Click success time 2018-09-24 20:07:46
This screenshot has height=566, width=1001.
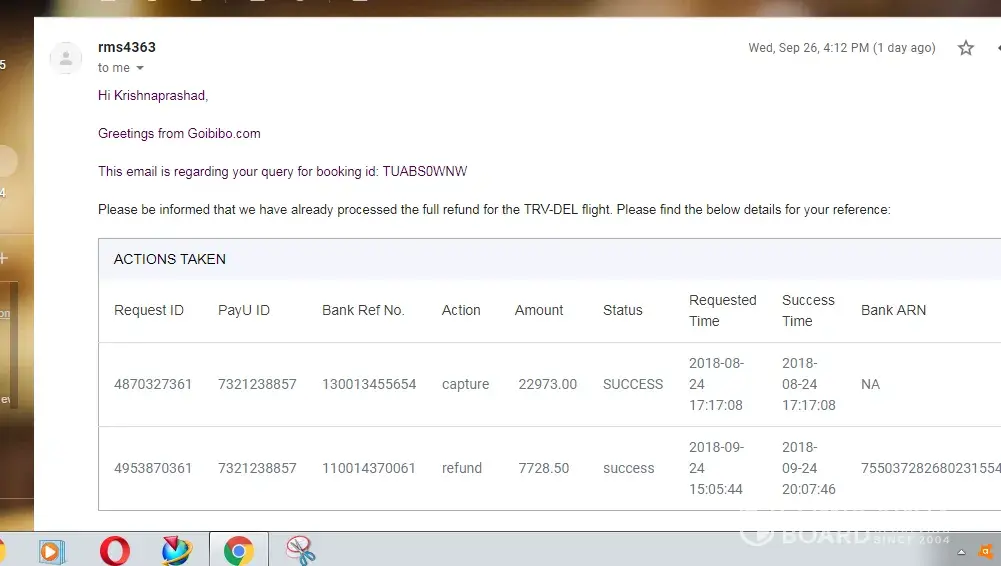tap(809, 468)
